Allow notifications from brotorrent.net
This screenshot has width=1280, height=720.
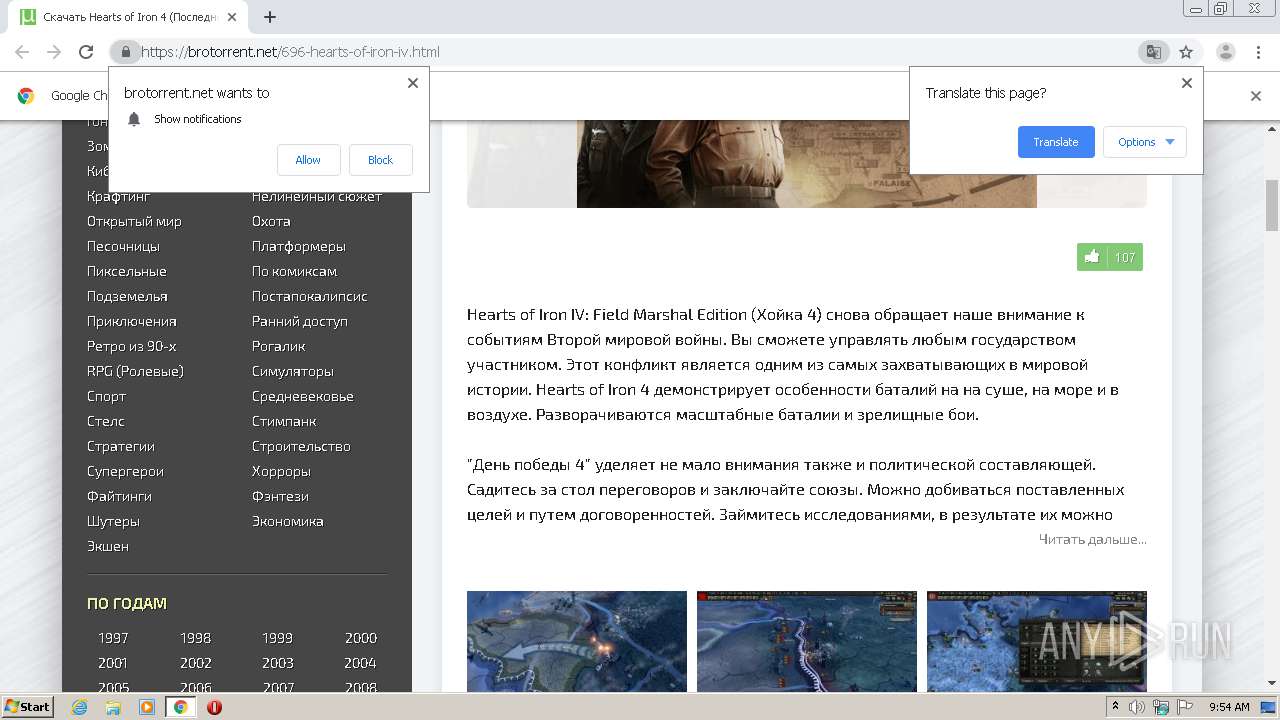[308, 160]
